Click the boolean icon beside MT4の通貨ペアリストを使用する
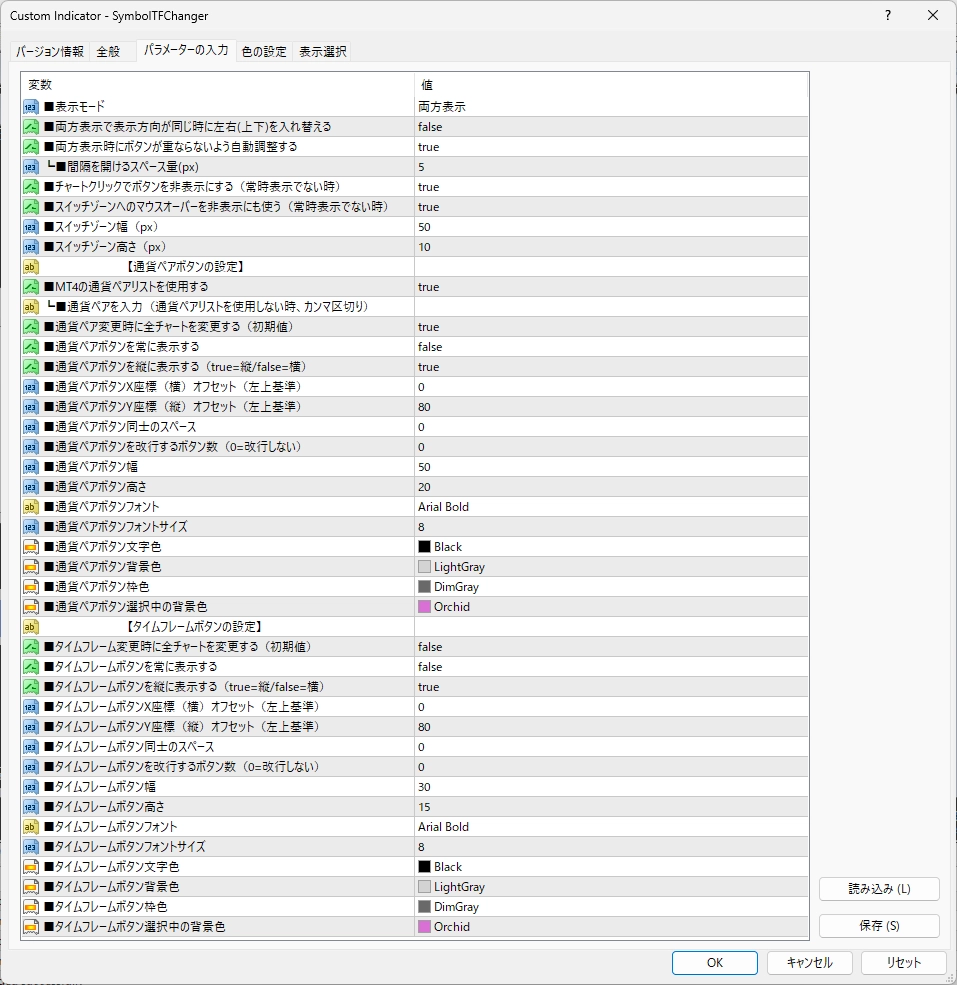 [31, 287]
